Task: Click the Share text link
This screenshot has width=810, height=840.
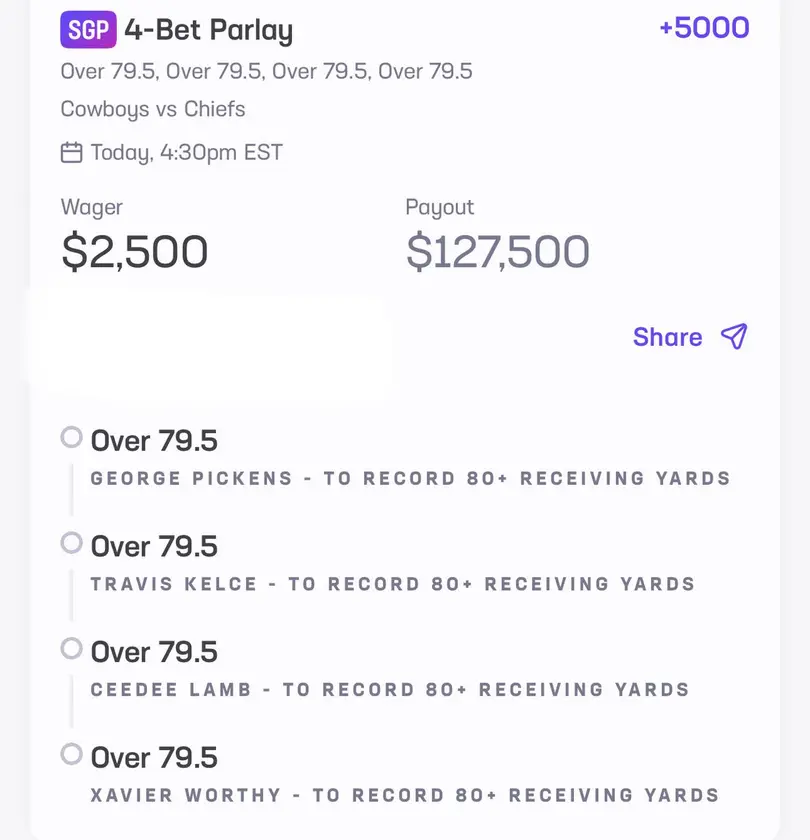Action: (667, 337)
